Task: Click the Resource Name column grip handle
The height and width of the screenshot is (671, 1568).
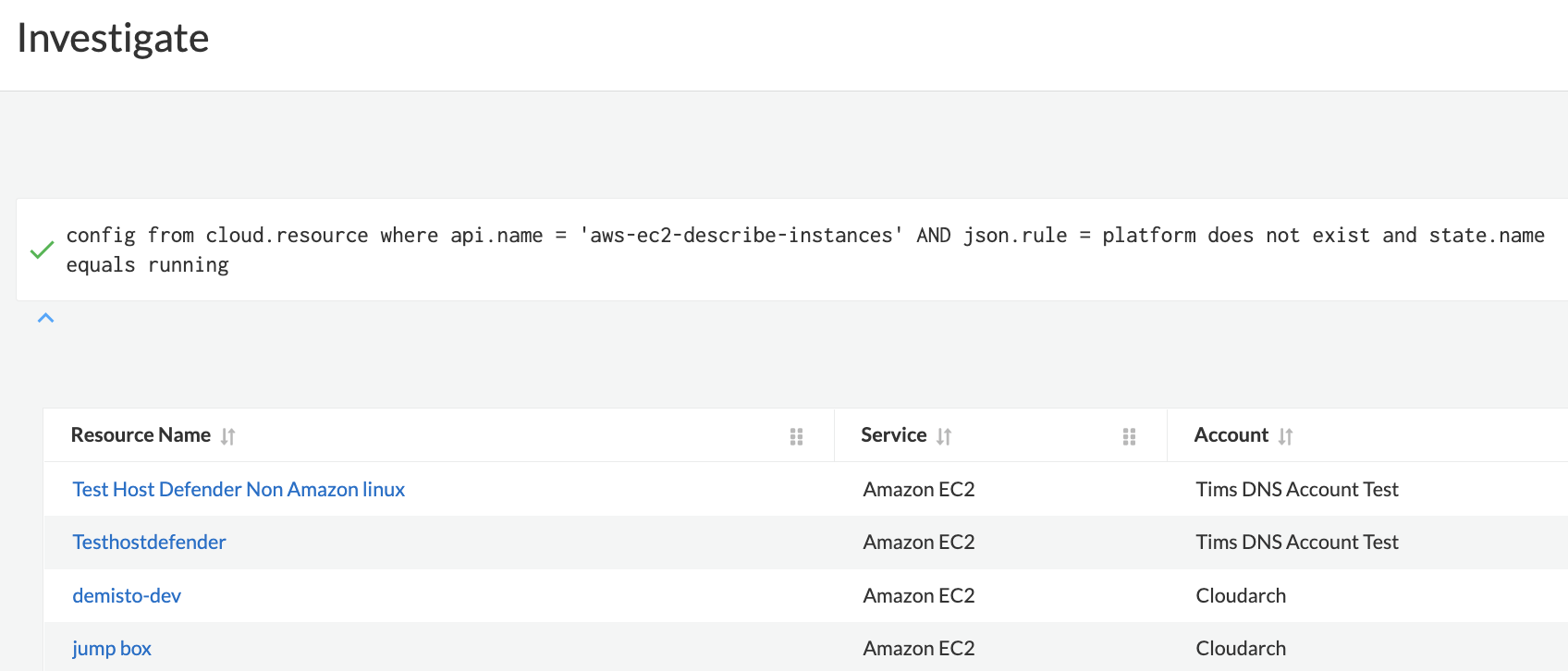Action: 796,436
